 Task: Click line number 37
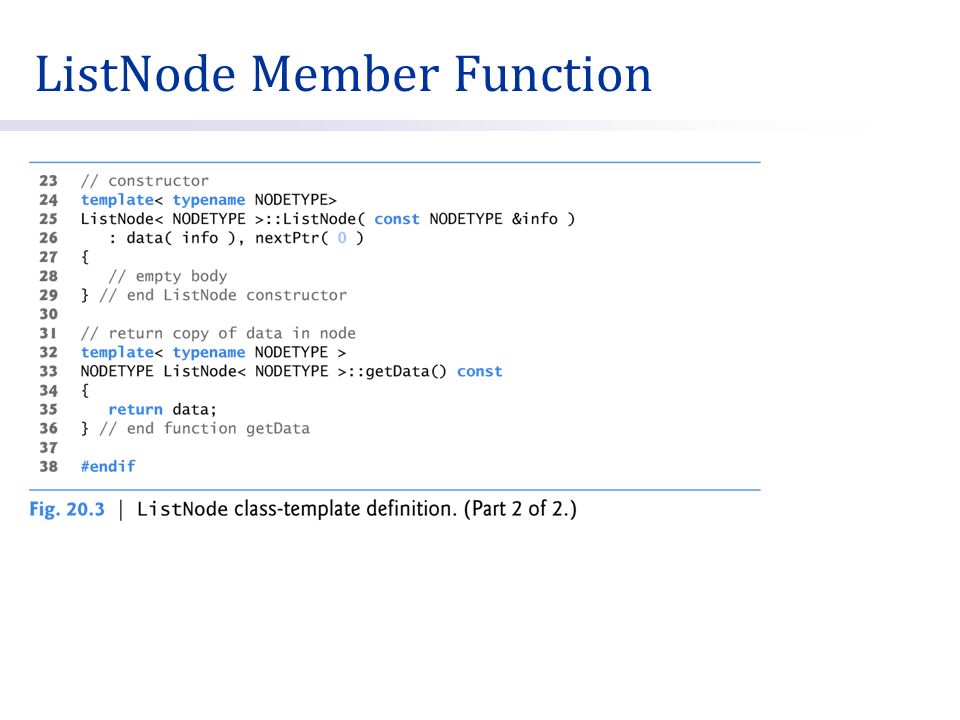48,448
